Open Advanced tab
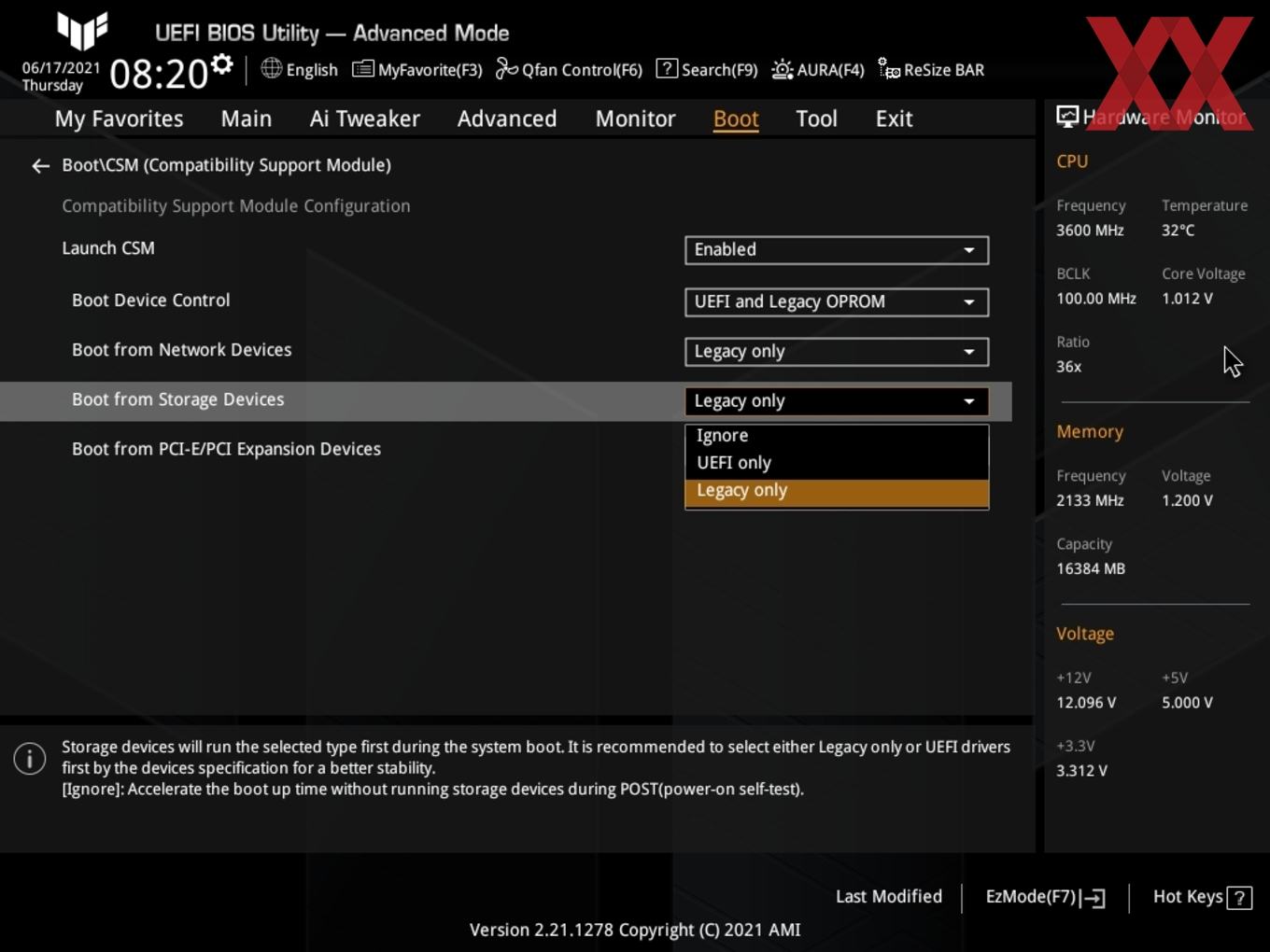 (x=507, y=119)
